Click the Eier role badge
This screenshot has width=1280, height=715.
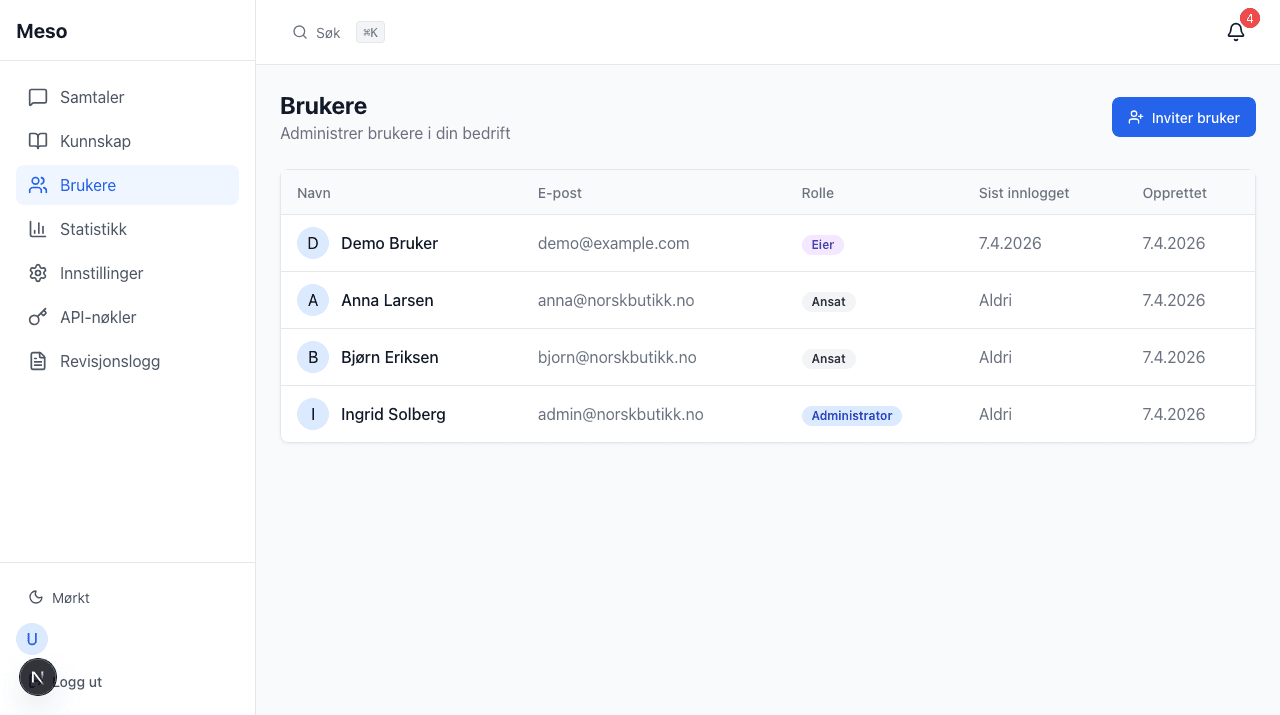pyautogui.click(x=822, y=244)
